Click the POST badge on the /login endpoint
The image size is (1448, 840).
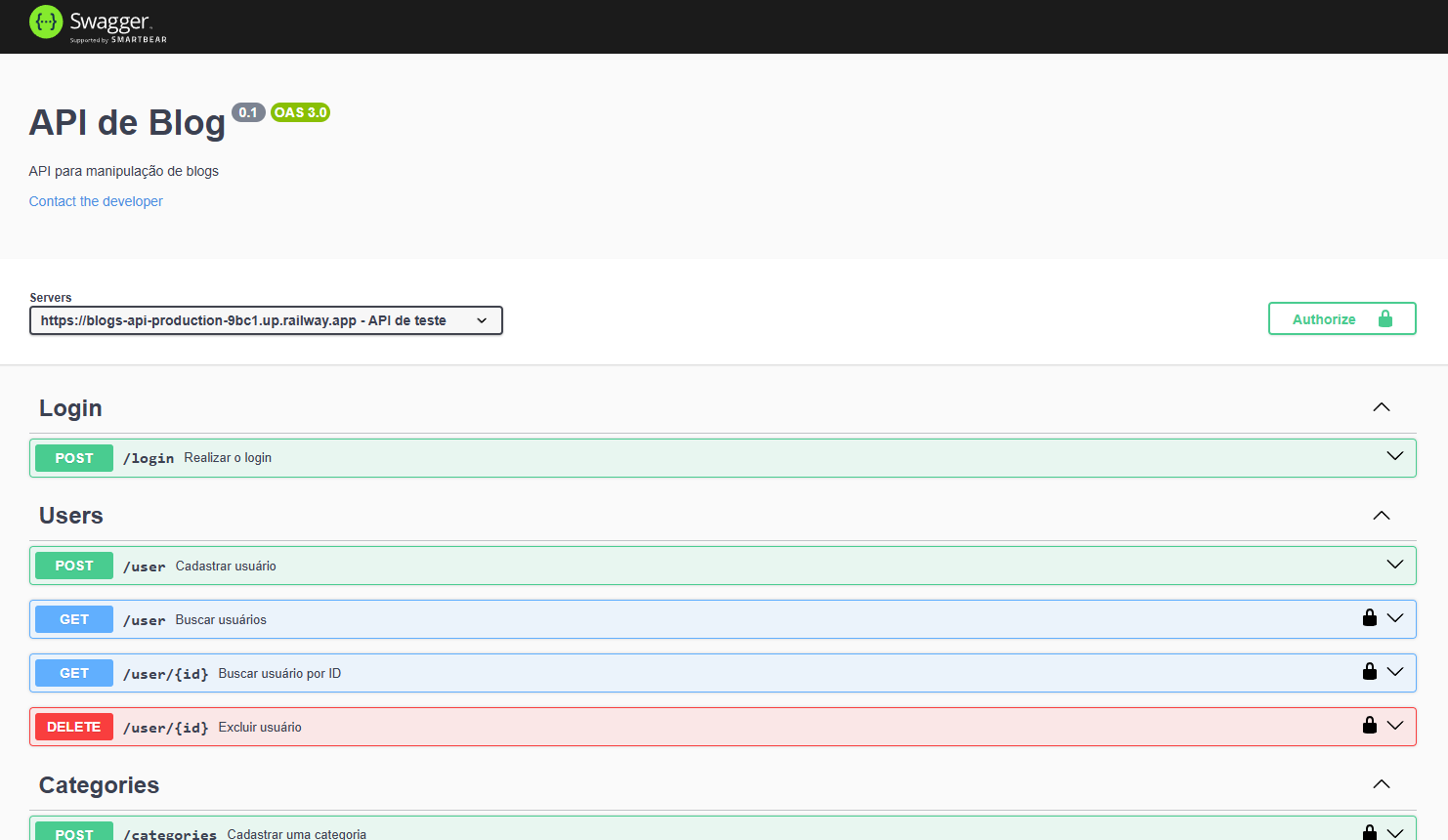[x=73, y=457]
